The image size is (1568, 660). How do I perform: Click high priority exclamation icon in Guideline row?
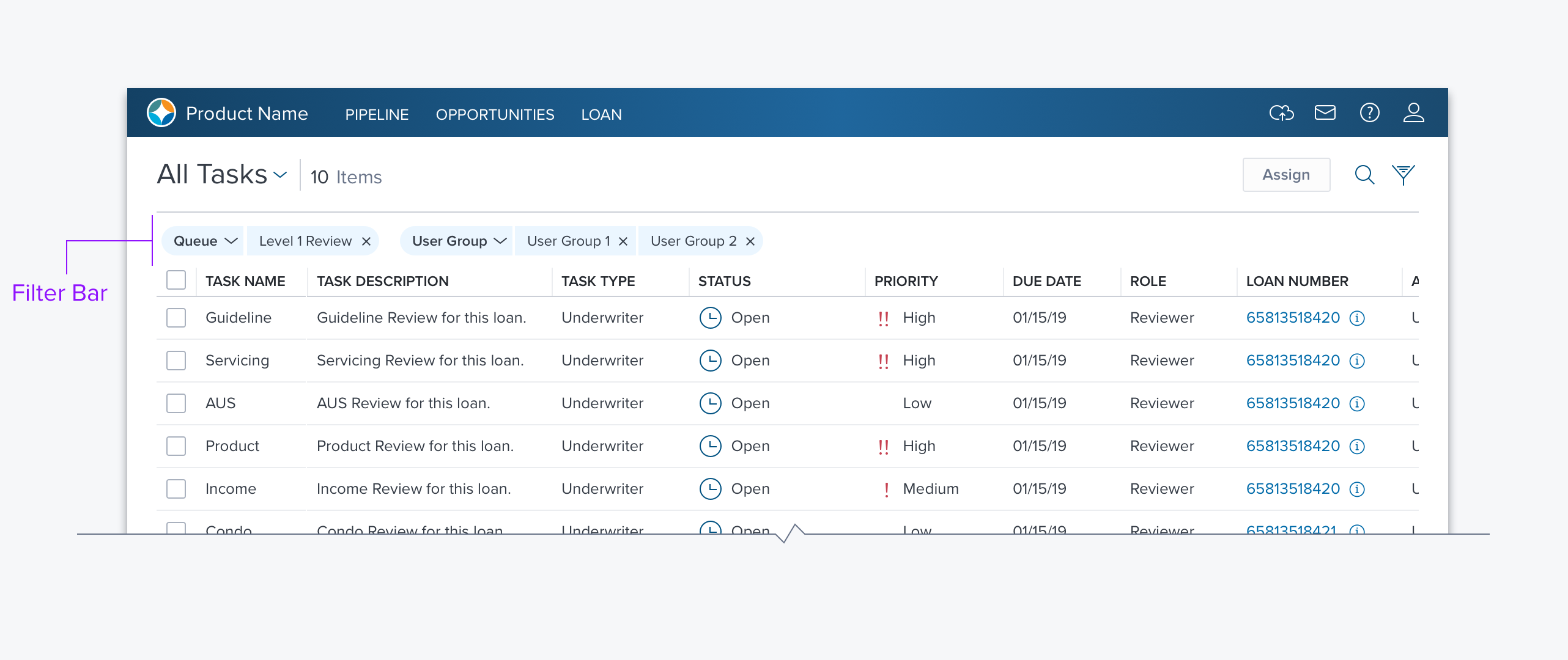(x=883, y=318)
